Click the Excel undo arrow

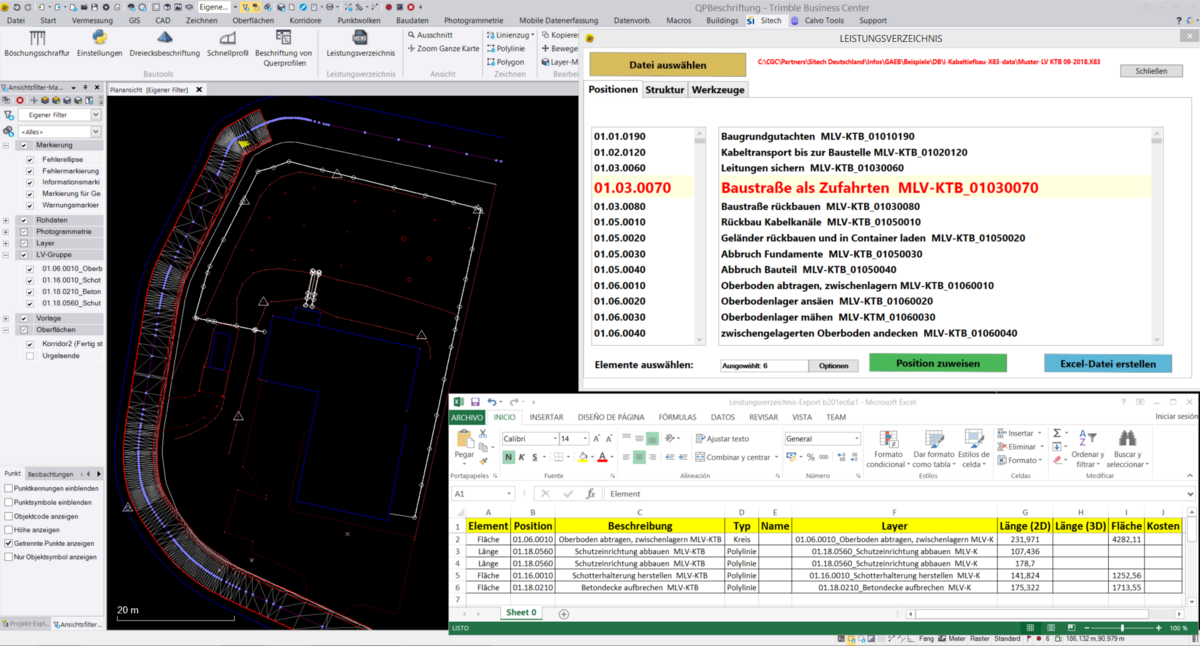pos(491,402)
